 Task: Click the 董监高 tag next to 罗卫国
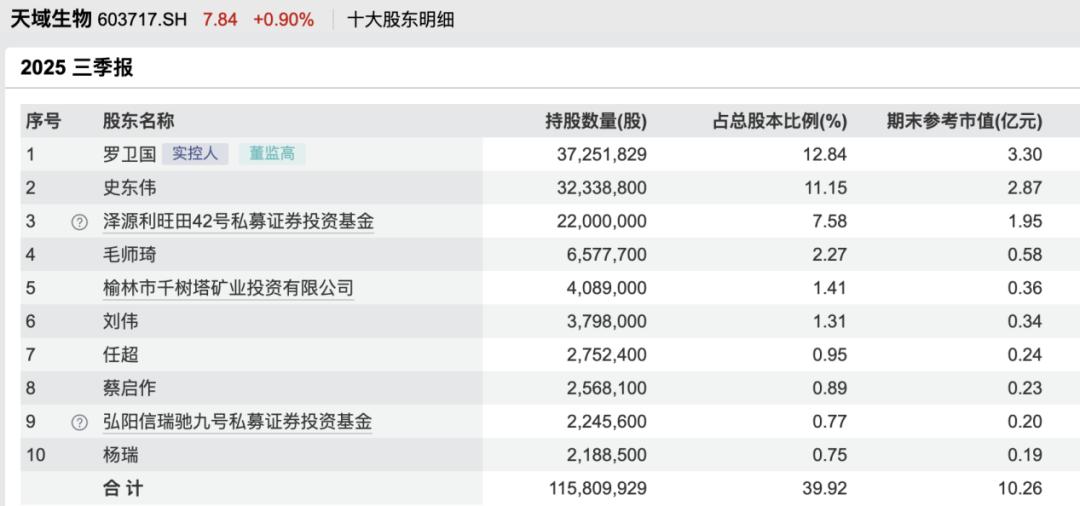pyautogui.click(x=271, y=154)
